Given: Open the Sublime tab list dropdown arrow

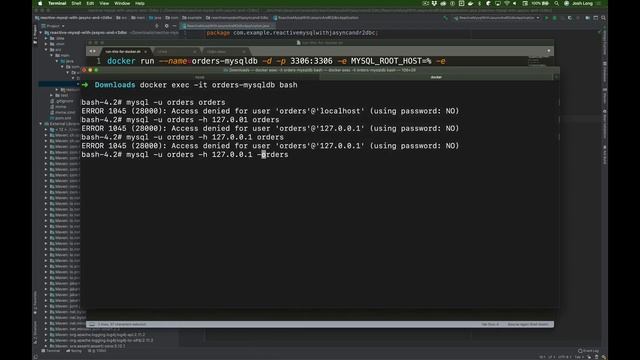Looking at the screenshot, I should point(549,51).
